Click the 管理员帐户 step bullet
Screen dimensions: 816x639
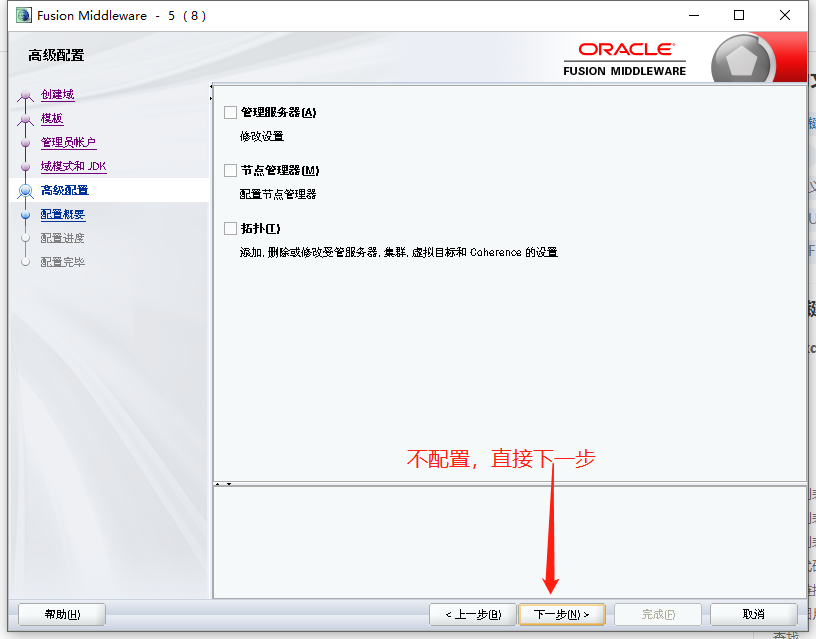(x=26, y=143)
